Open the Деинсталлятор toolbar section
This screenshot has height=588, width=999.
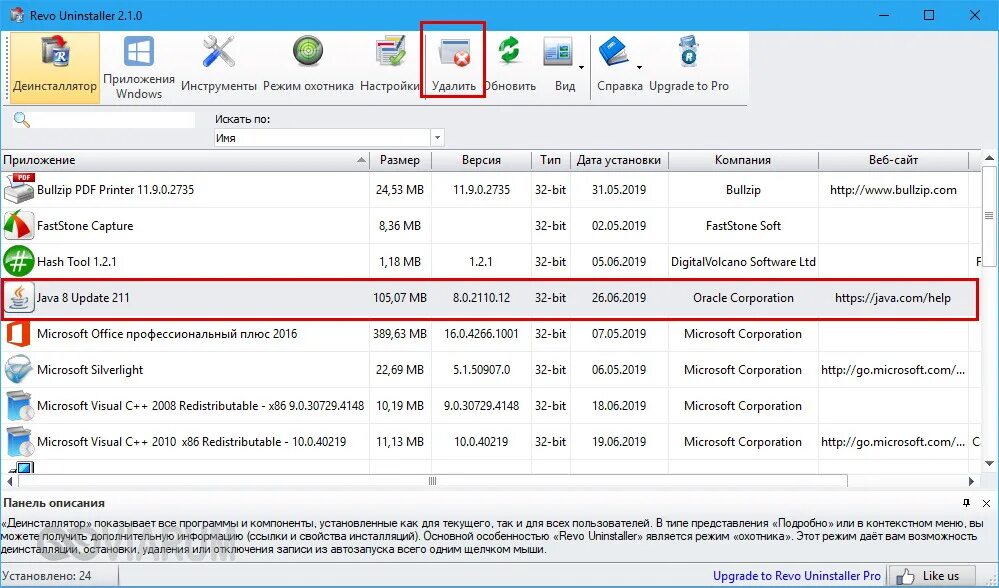(x=55, y=68)
